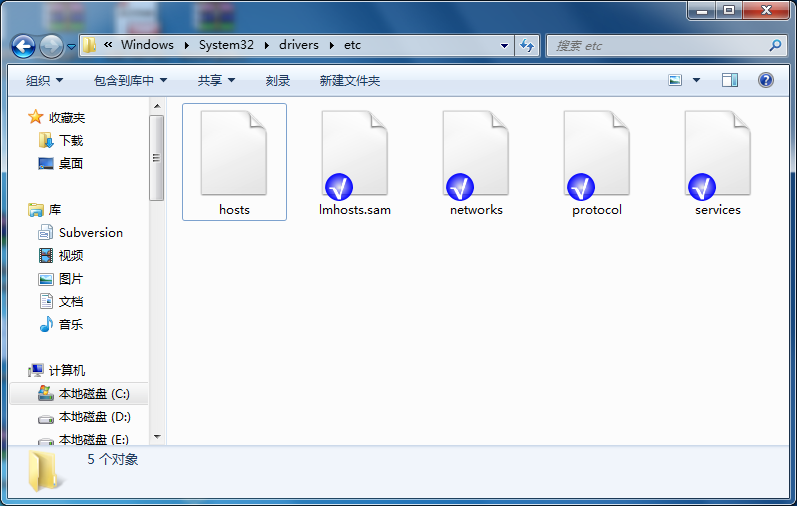Click the services file name label

pos(718,210)
